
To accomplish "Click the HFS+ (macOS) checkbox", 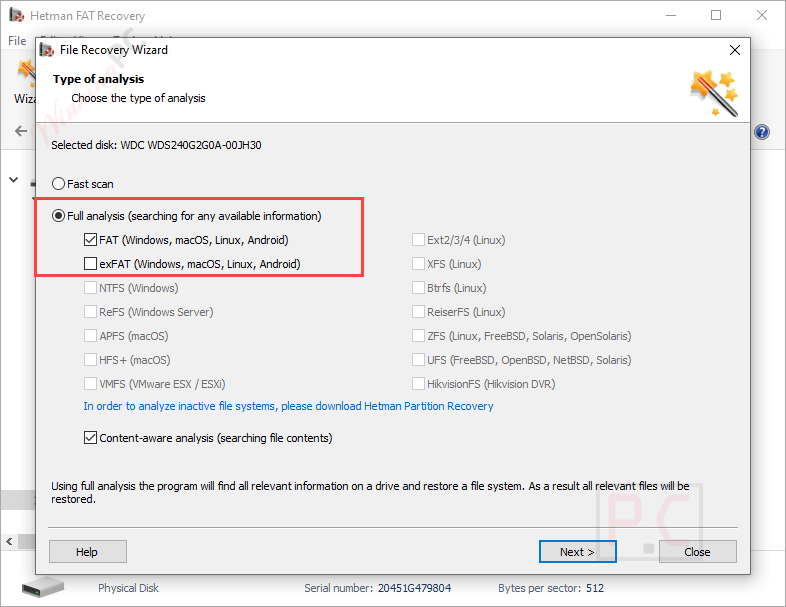I will click(90, 360).
